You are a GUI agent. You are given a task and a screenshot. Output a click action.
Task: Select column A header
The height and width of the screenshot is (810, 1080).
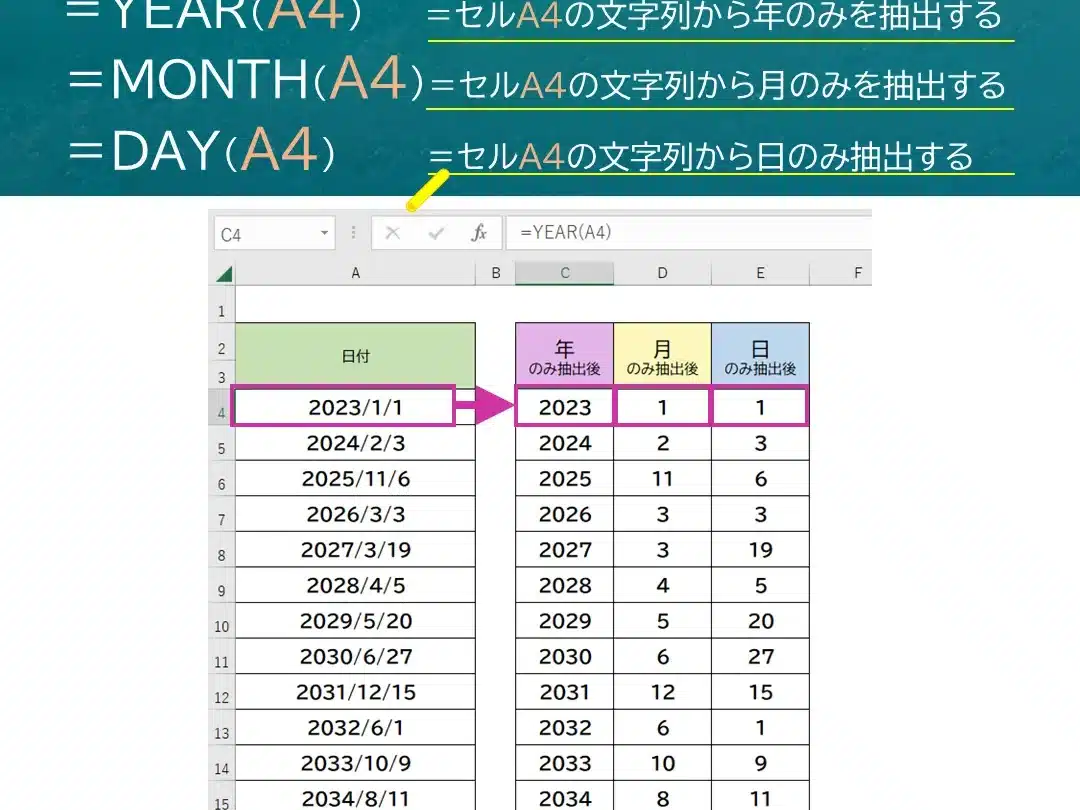[355, 273]
